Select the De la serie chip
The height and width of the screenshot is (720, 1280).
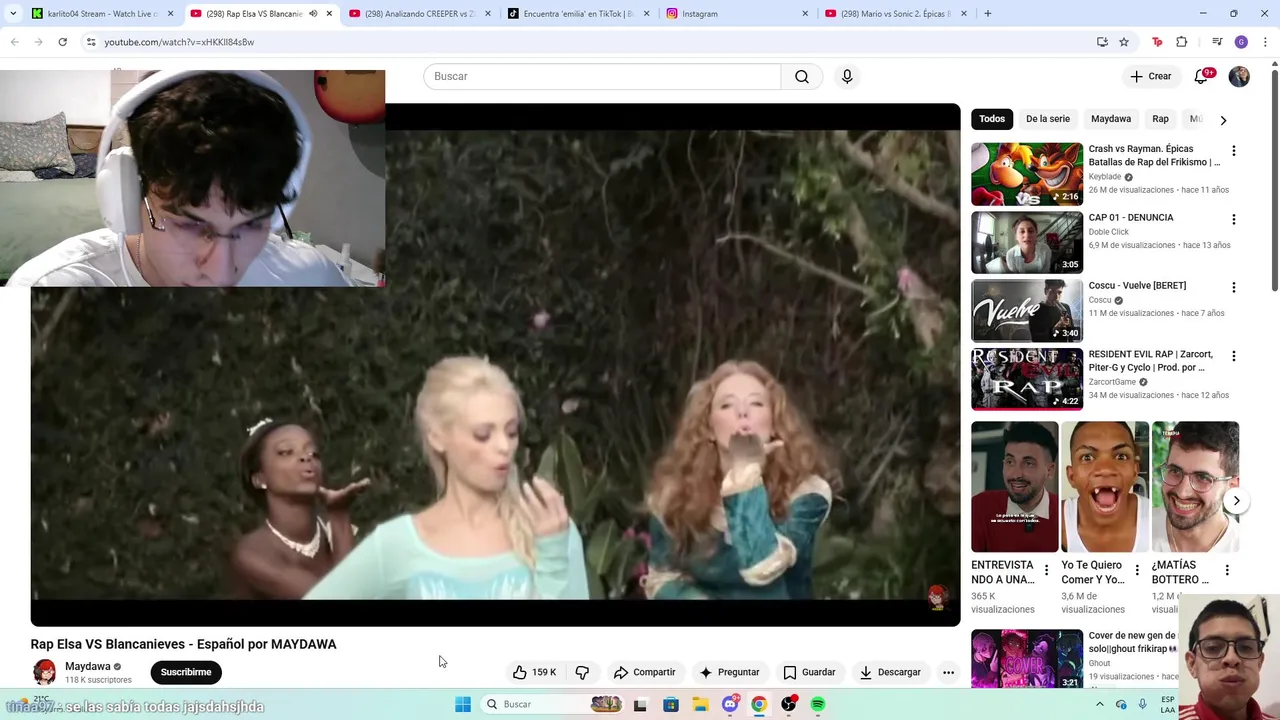(1047, 119)
